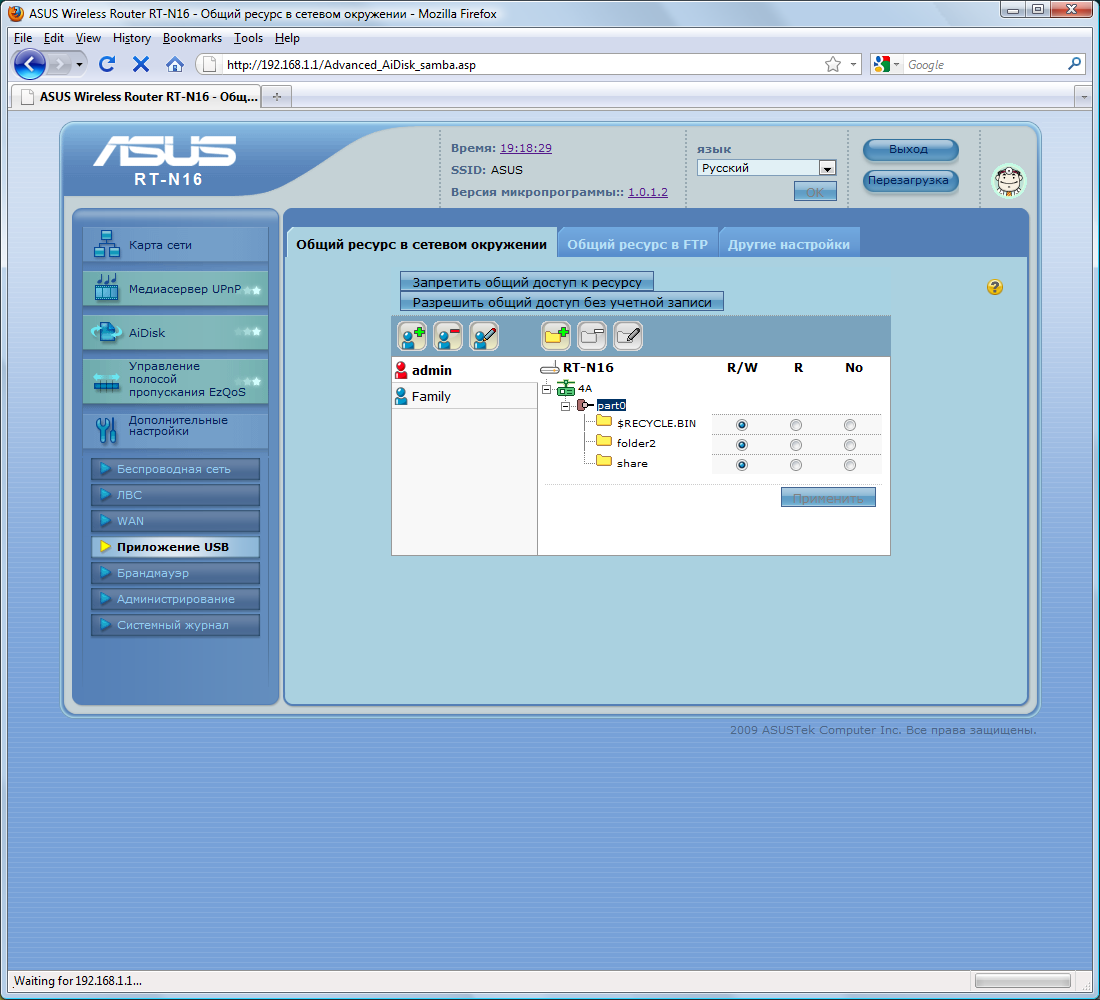Click the doctor mascot icon
The height and width of the screenshot is (1000, 1100).
point(1009,181)
